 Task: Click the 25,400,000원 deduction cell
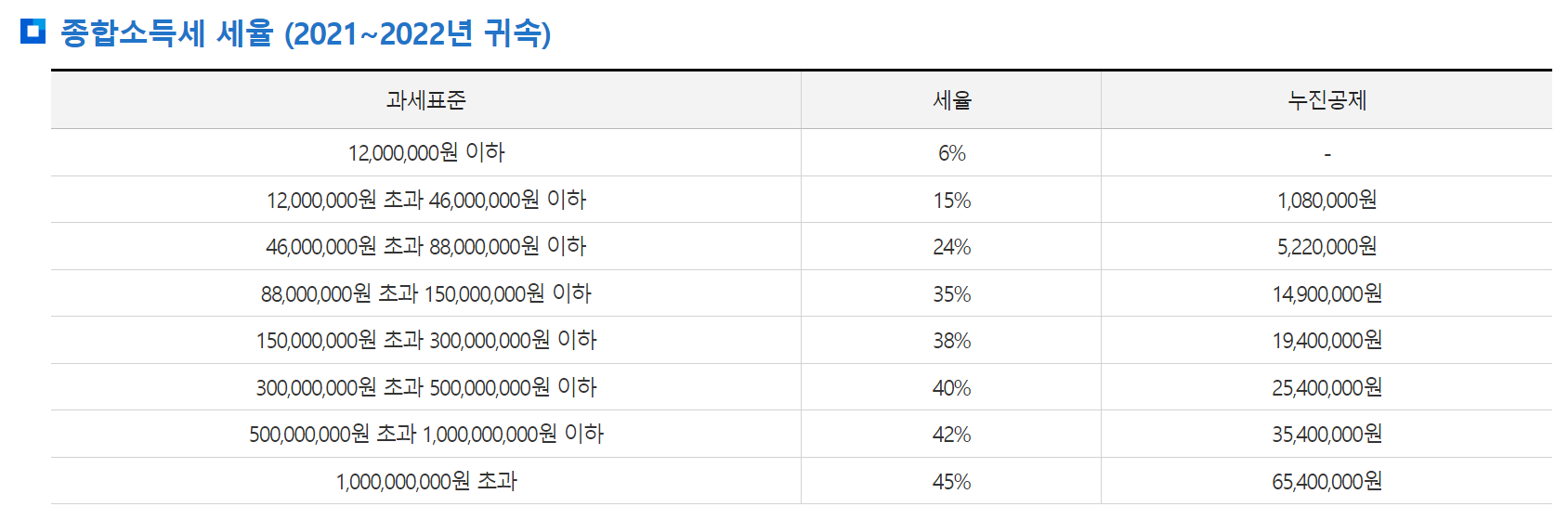click(1327, 387)
